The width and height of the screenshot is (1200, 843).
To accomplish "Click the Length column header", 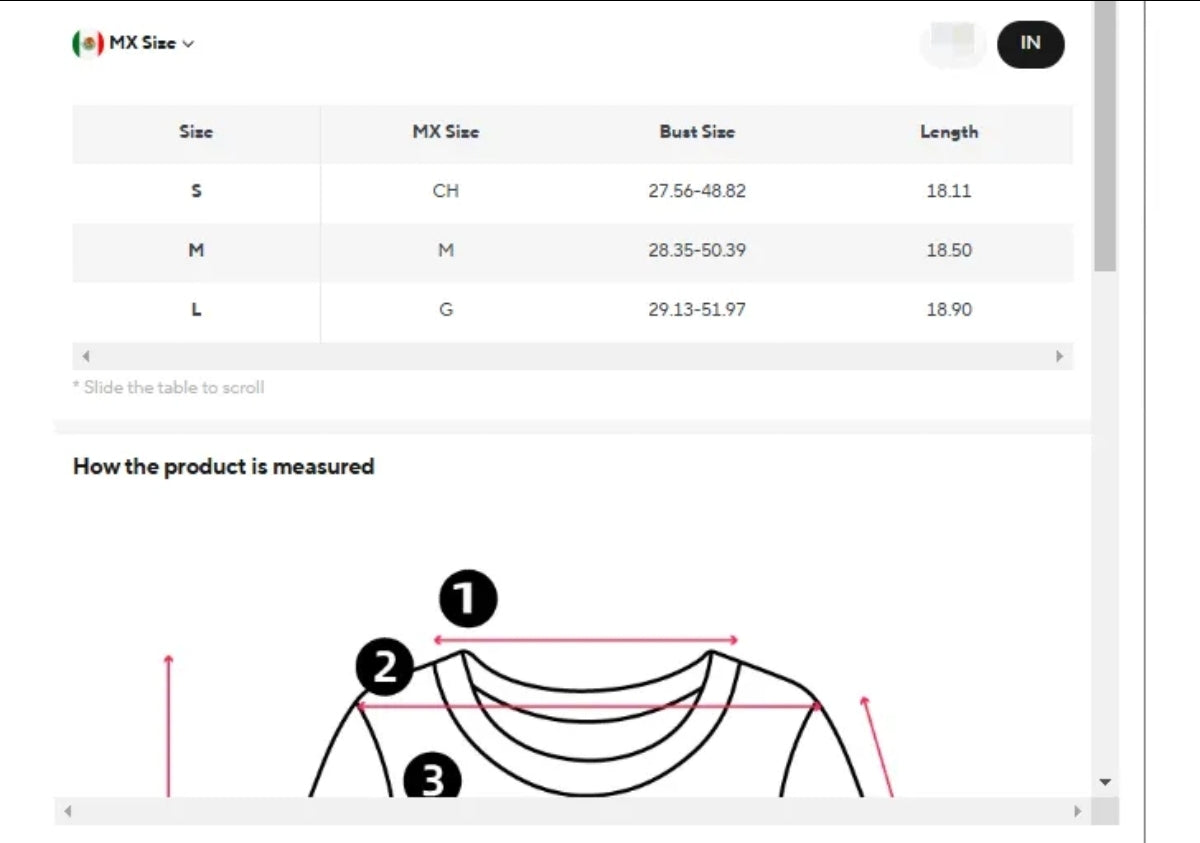I will tap(949, 132).
